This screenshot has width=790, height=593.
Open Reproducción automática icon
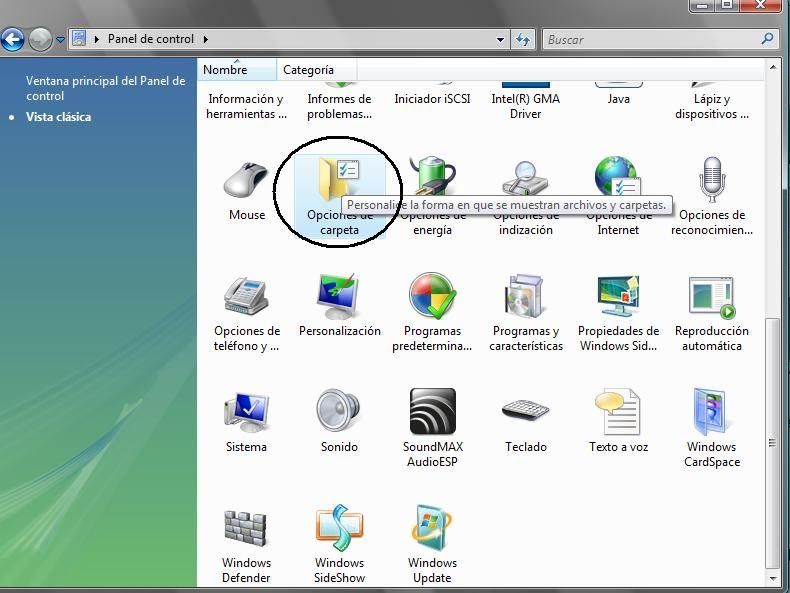711,299
